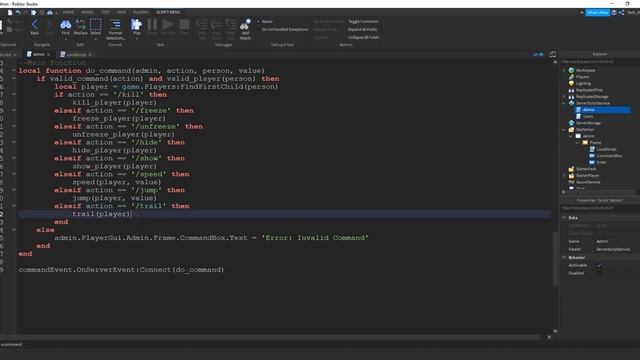Click the StarterGui folder icon

click(571, 129)
